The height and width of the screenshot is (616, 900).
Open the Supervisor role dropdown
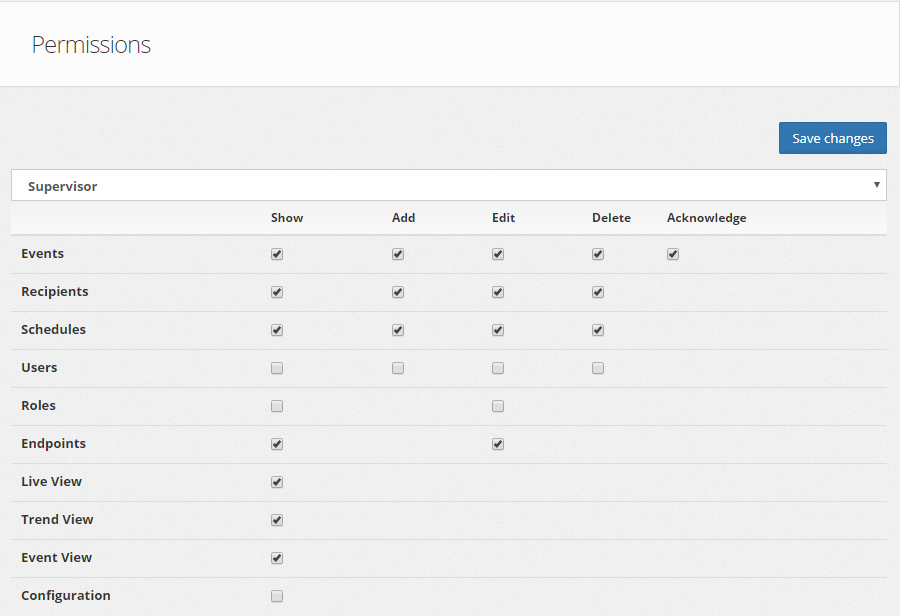point(448,186)
